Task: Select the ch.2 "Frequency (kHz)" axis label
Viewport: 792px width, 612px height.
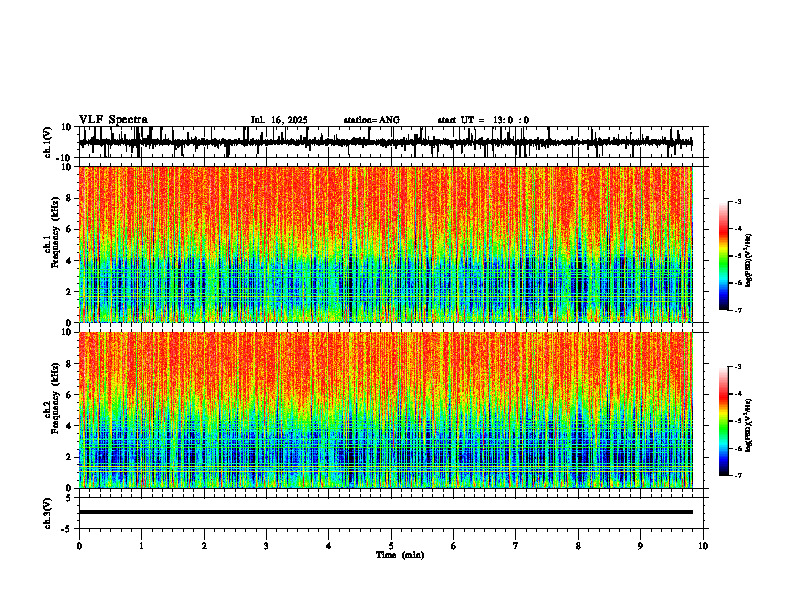Action: 56,398
